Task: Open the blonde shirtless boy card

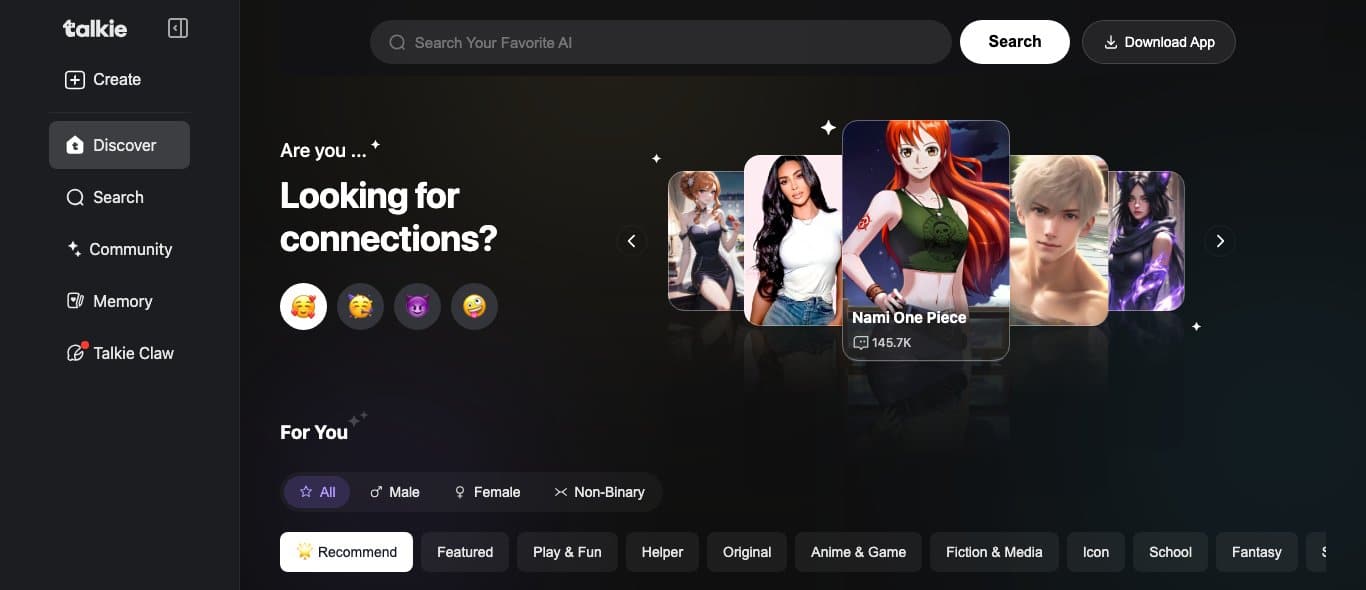Action: click(x=1058, y=240)
